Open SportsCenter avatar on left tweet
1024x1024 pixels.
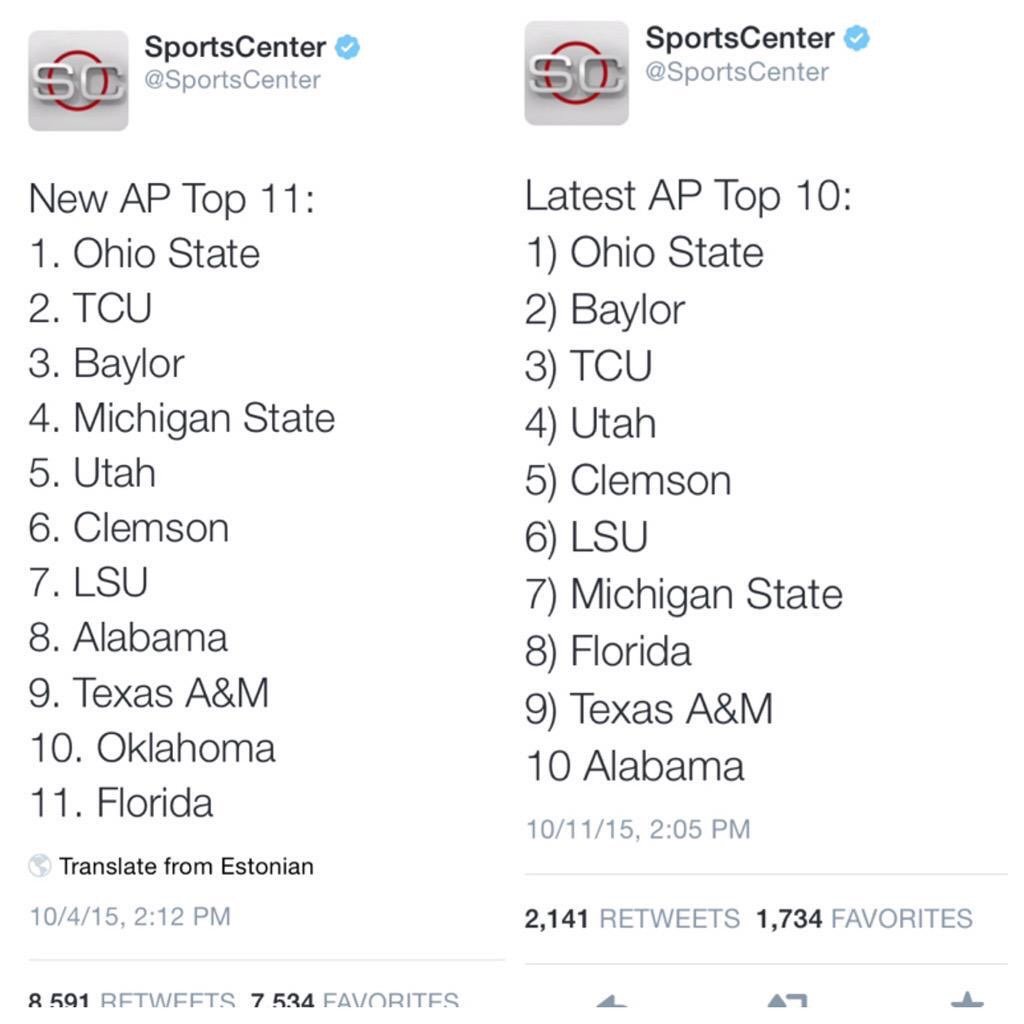click(78, 81)
